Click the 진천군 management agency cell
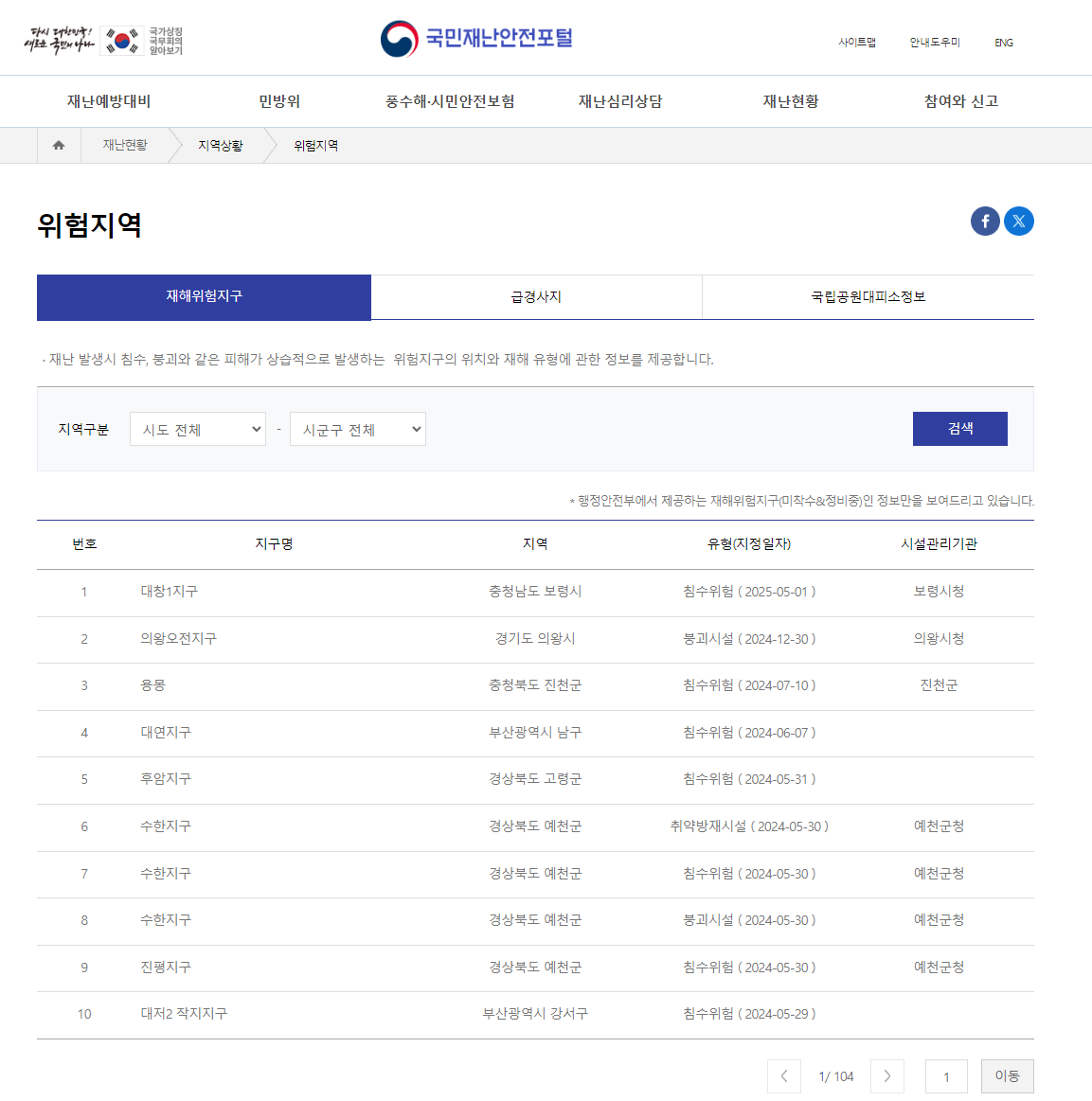The height and width of the screenshot is (1101, 1092). tap(939, 685)
